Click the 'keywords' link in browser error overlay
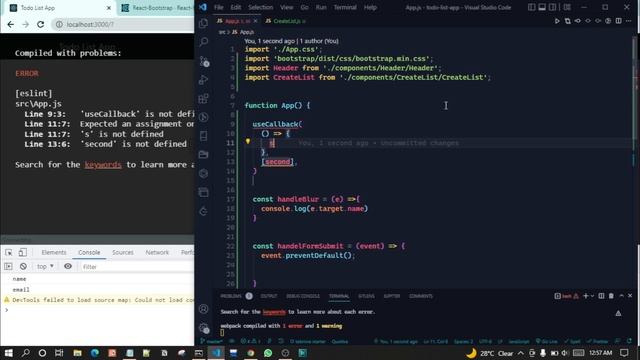 point(103,165)
